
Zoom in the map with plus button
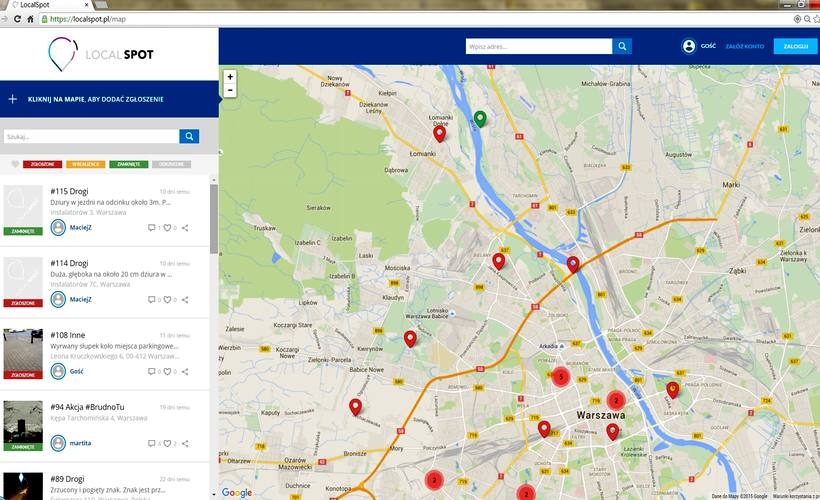[230, 77]
